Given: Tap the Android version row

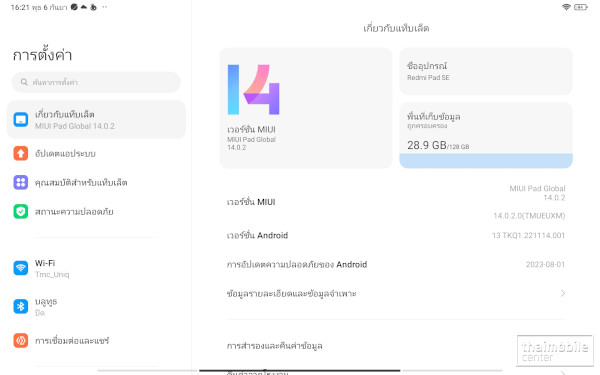Looking at the screenshot, I should coord(396,235).
